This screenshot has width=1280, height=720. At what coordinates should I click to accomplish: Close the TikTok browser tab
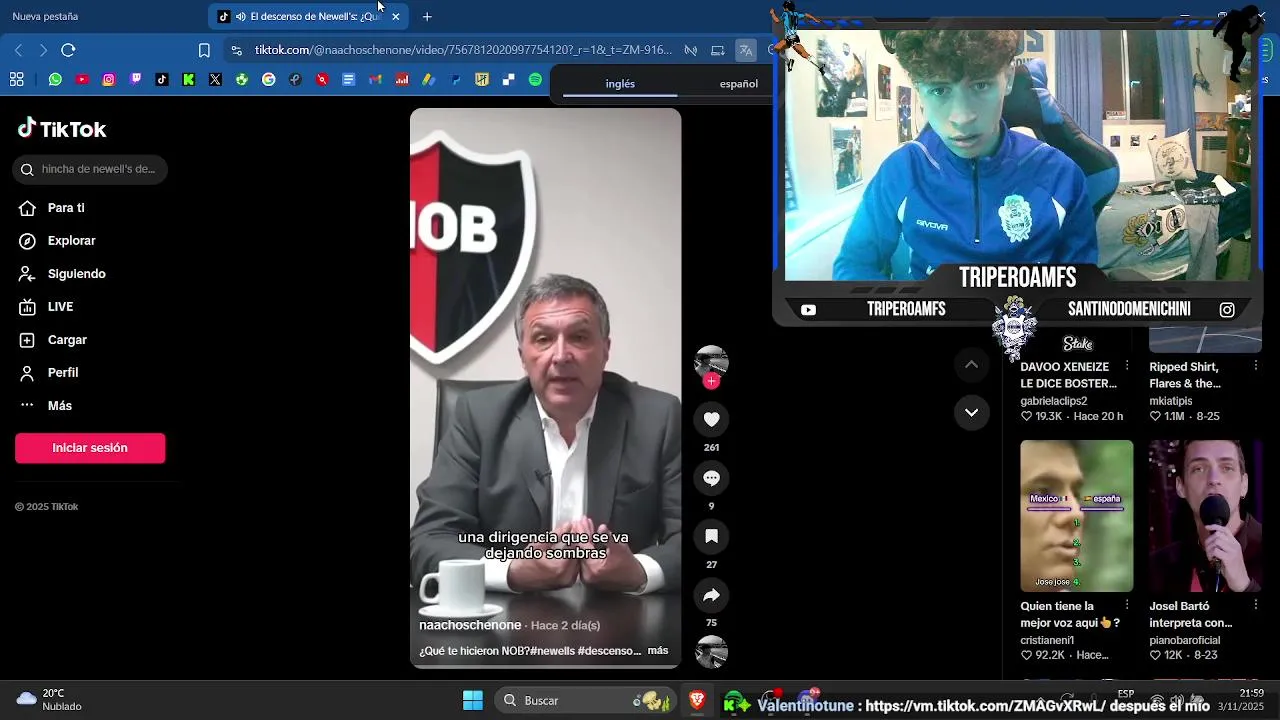(x=395, y=16)
